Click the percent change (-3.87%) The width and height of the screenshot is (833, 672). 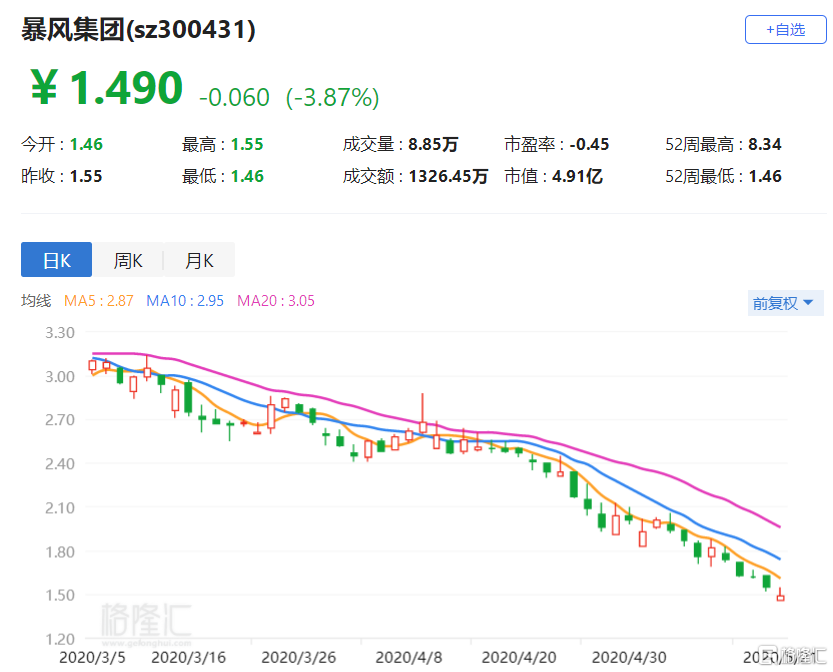click(333, 97)
